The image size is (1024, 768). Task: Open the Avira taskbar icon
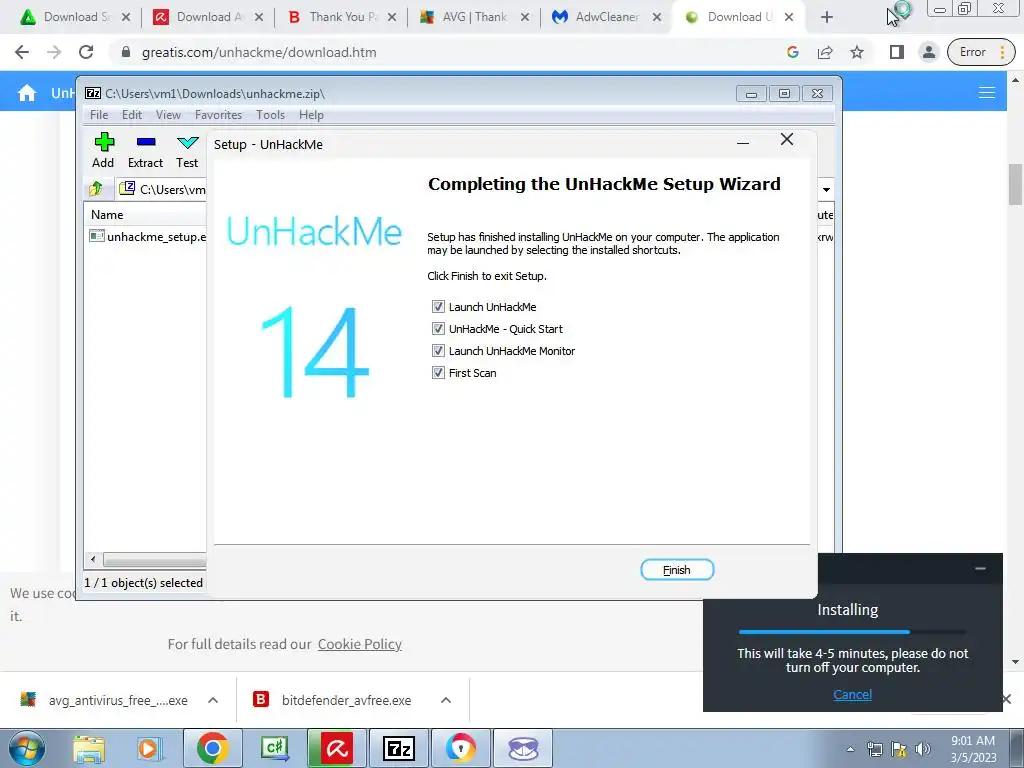coord(336,748)
